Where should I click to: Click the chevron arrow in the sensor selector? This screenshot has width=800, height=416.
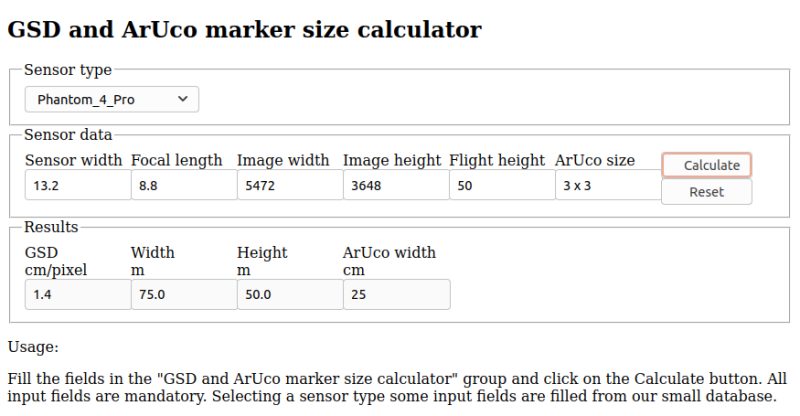[x=183, y=99]
